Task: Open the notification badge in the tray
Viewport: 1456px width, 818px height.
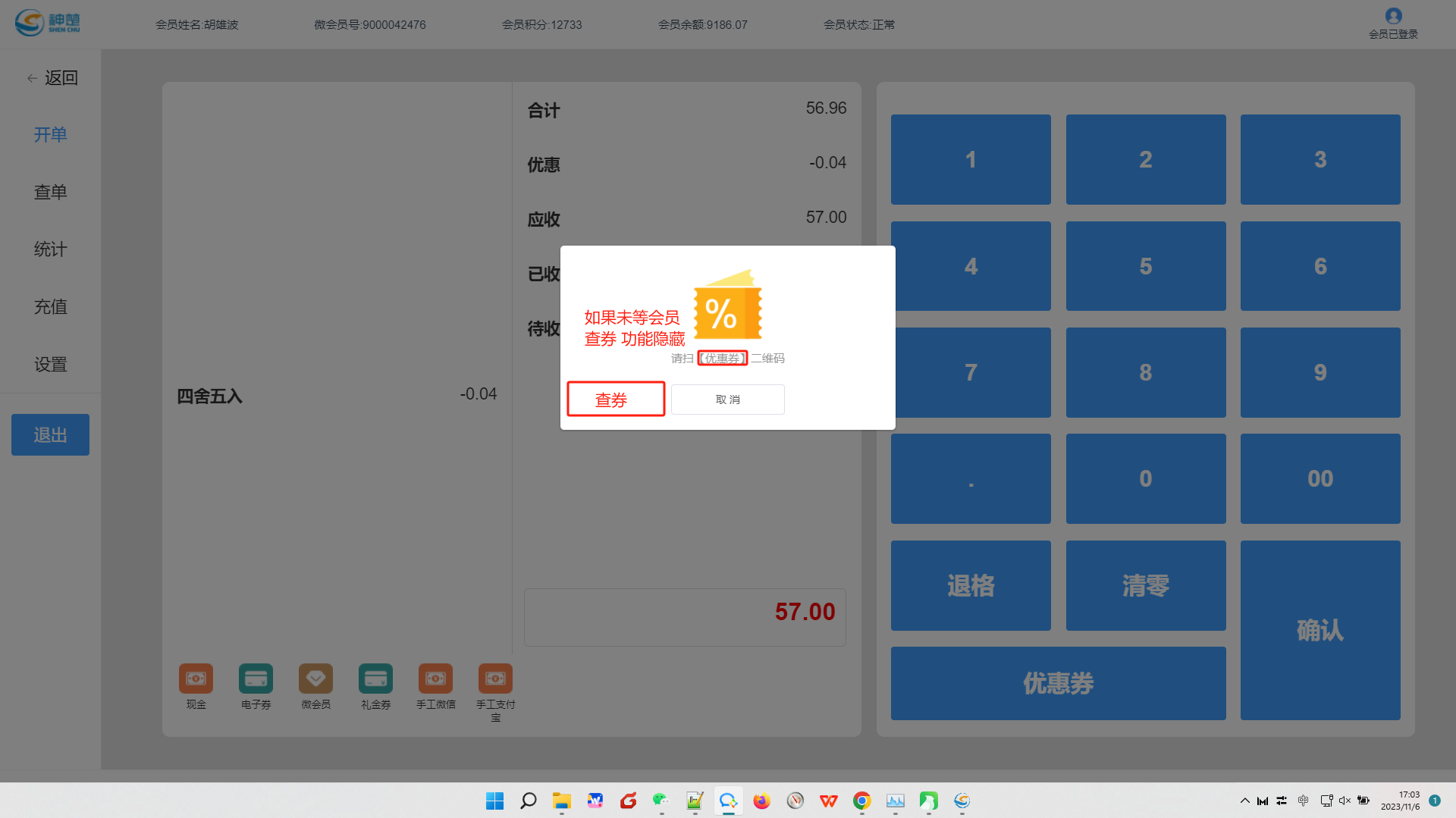Action: (x=1435, y=801)
